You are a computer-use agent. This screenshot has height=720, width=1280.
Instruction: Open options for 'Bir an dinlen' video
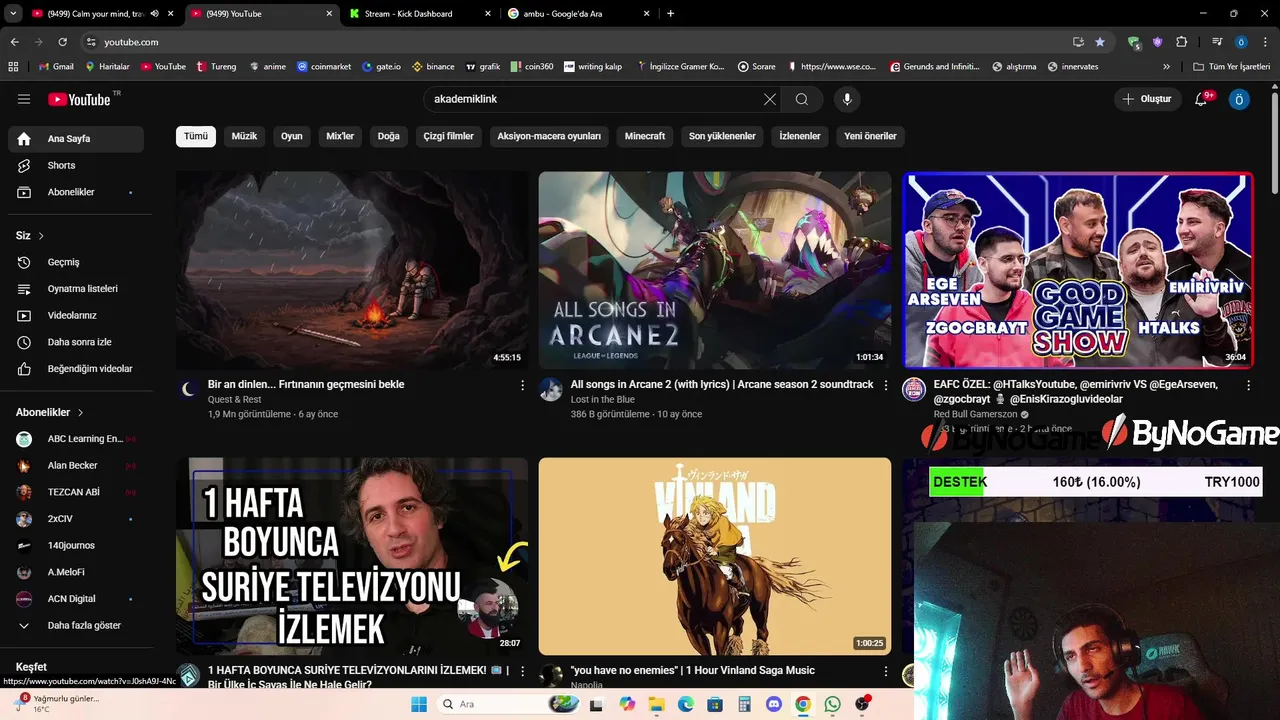(x=522, y=385)
